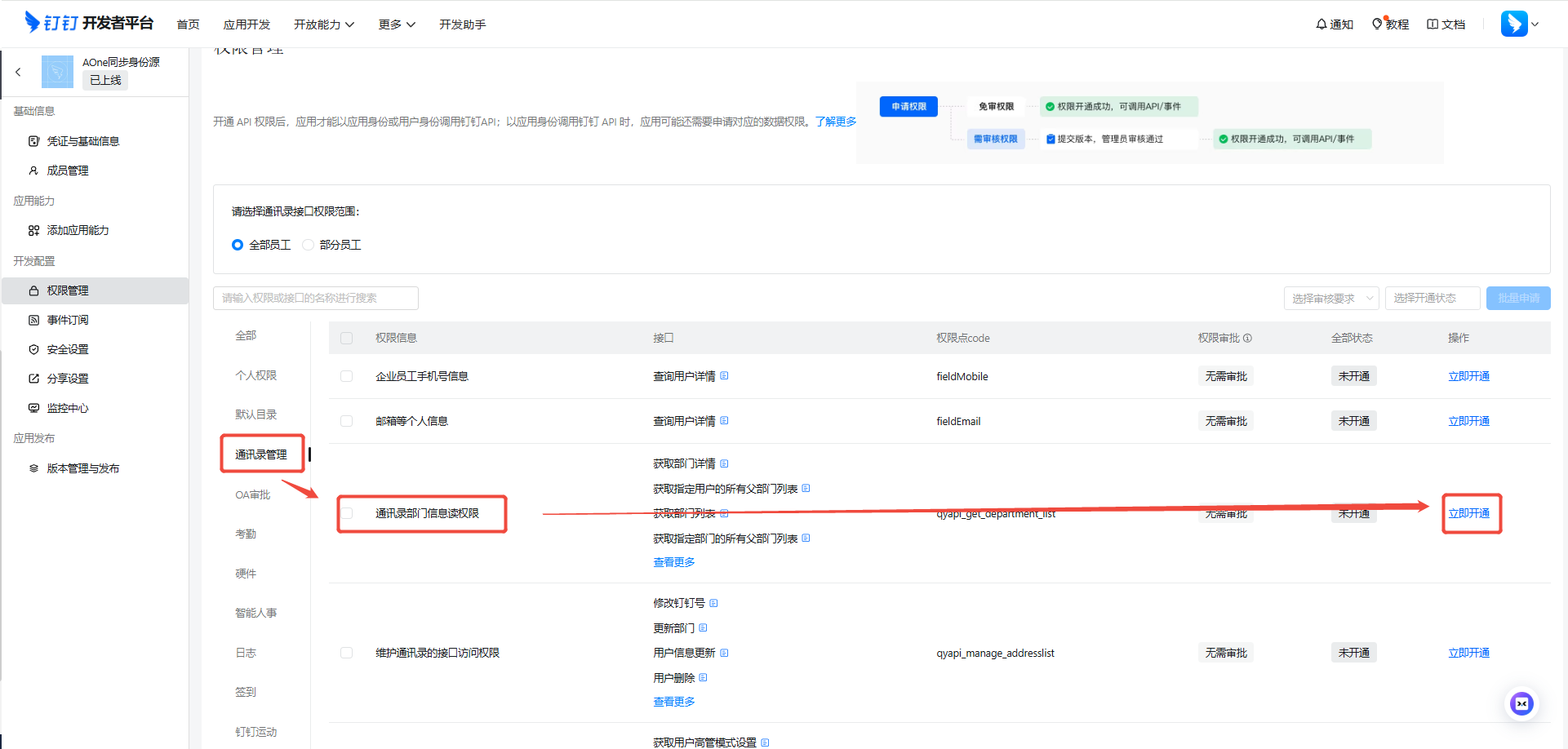Screen dimensions: 1568x749
Task: Expand the 开放能力 dropdown menu
Action: 324,24
